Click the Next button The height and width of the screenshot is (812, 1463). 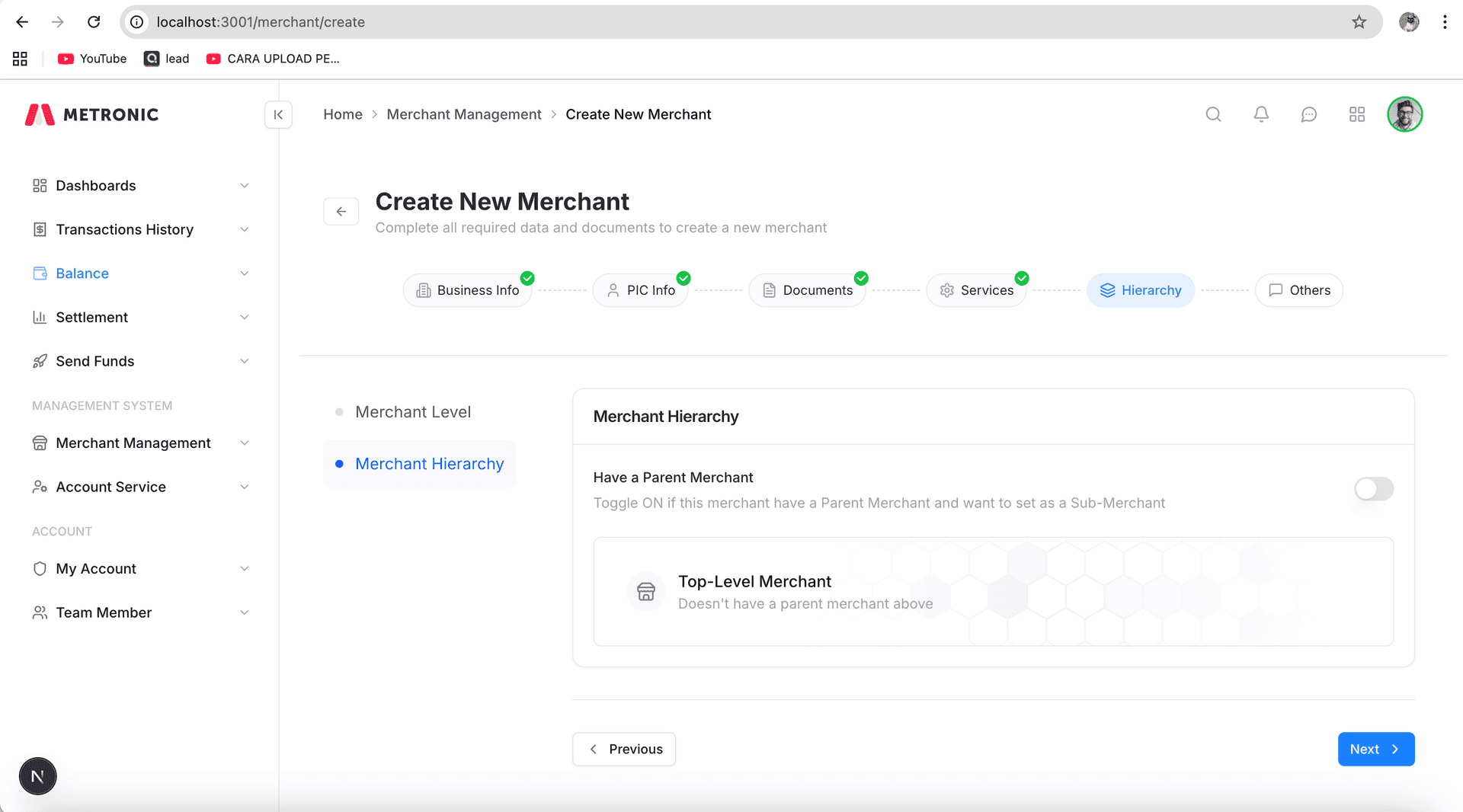coord(1375,750)
